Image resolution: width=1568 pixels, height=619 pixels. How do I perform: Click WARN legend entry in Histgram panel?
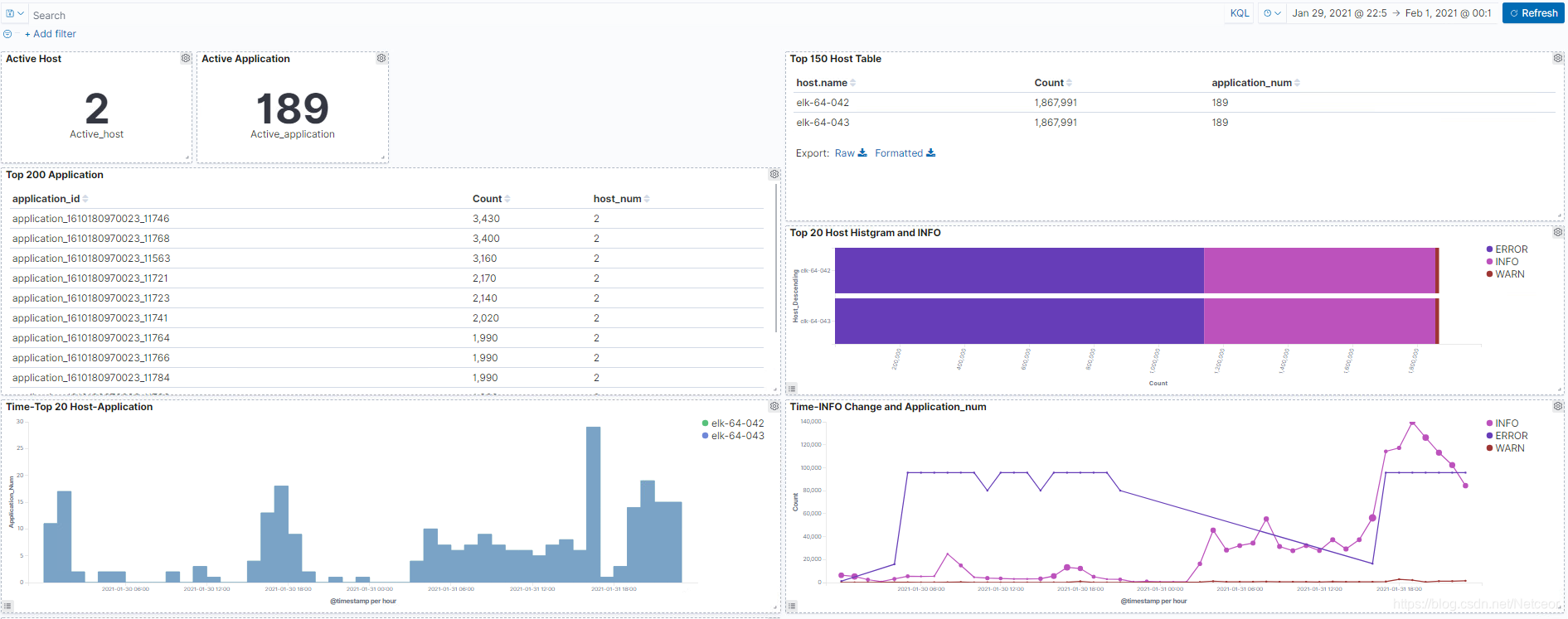(1506, 274)
